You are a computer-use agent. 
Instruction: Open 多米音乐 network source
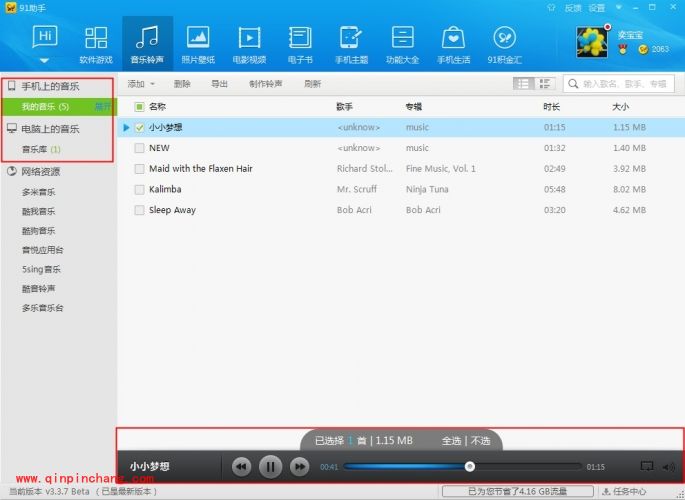tap(39, 192)
